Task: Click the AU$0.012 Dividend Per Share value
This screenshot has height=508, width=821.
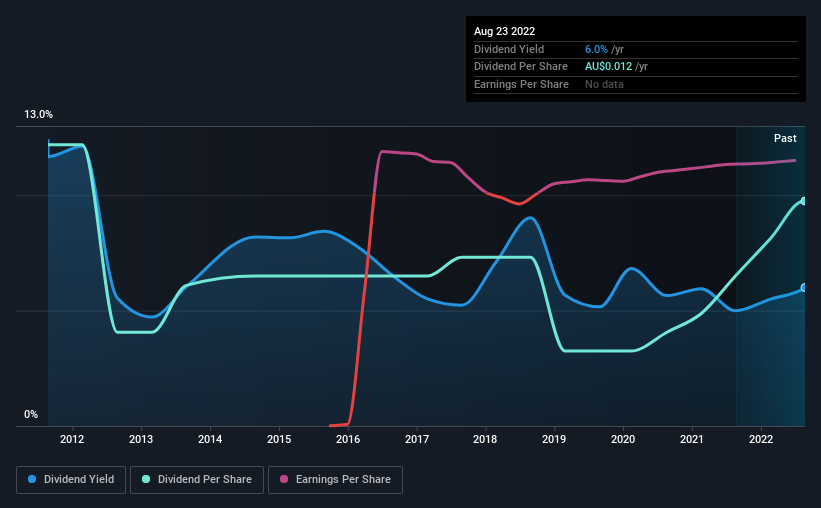Action: pos(608,67)
